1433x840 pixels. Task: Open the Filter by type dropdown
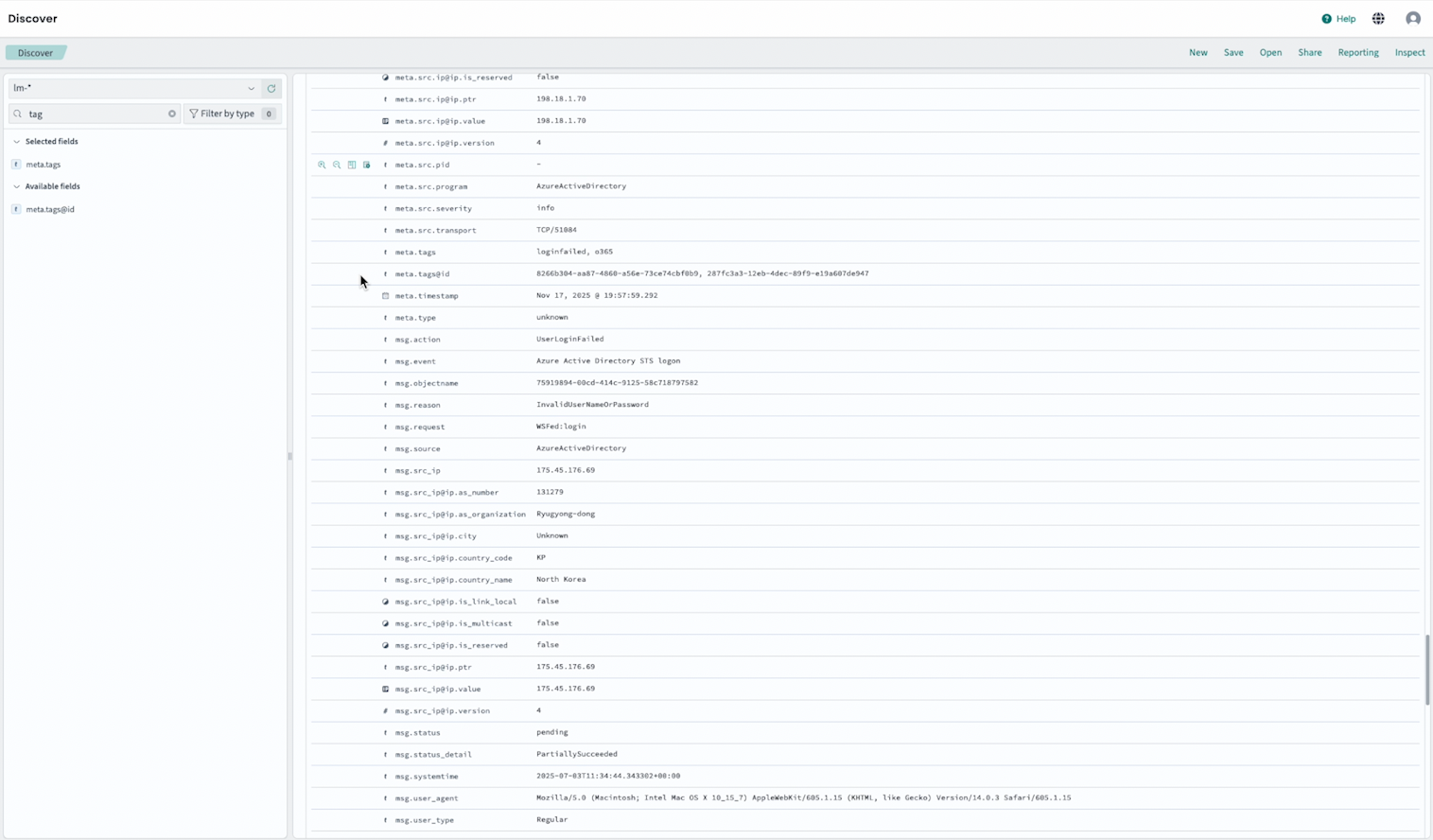pyautogui.click(x=232, y=114)
